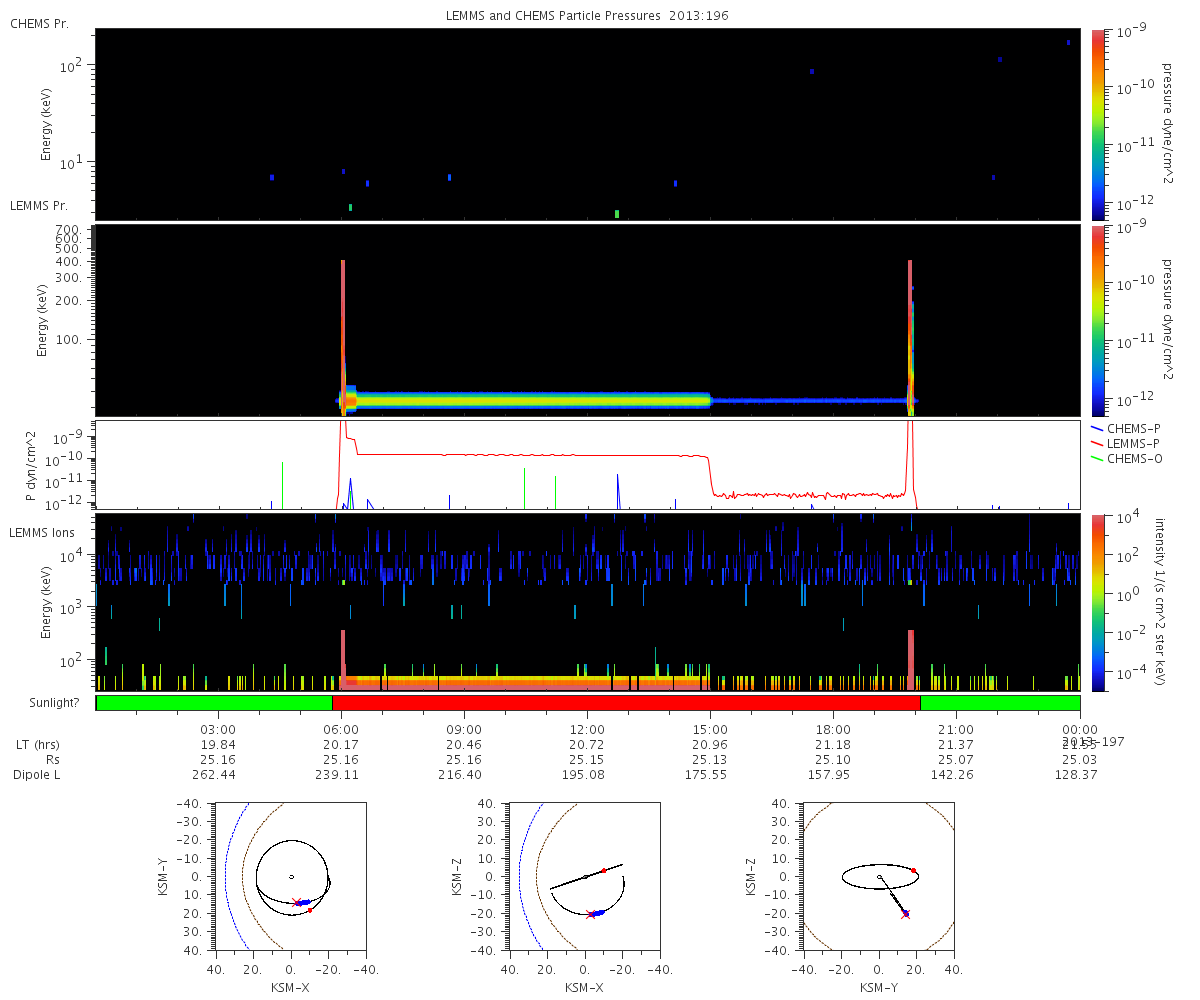Click the red Sunlight bar segment
The height and width of the screenshot is (1000, 1200).
[x=626, y=703]
